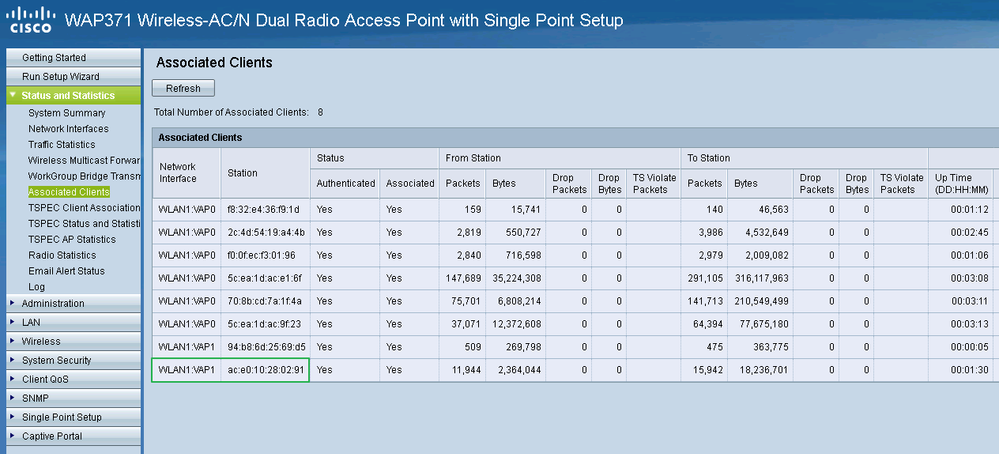This screenshot has height=454, width=999.
Task: Click bytes value 35,224,308
Action: pyautogui.click(x=517, y=278)
